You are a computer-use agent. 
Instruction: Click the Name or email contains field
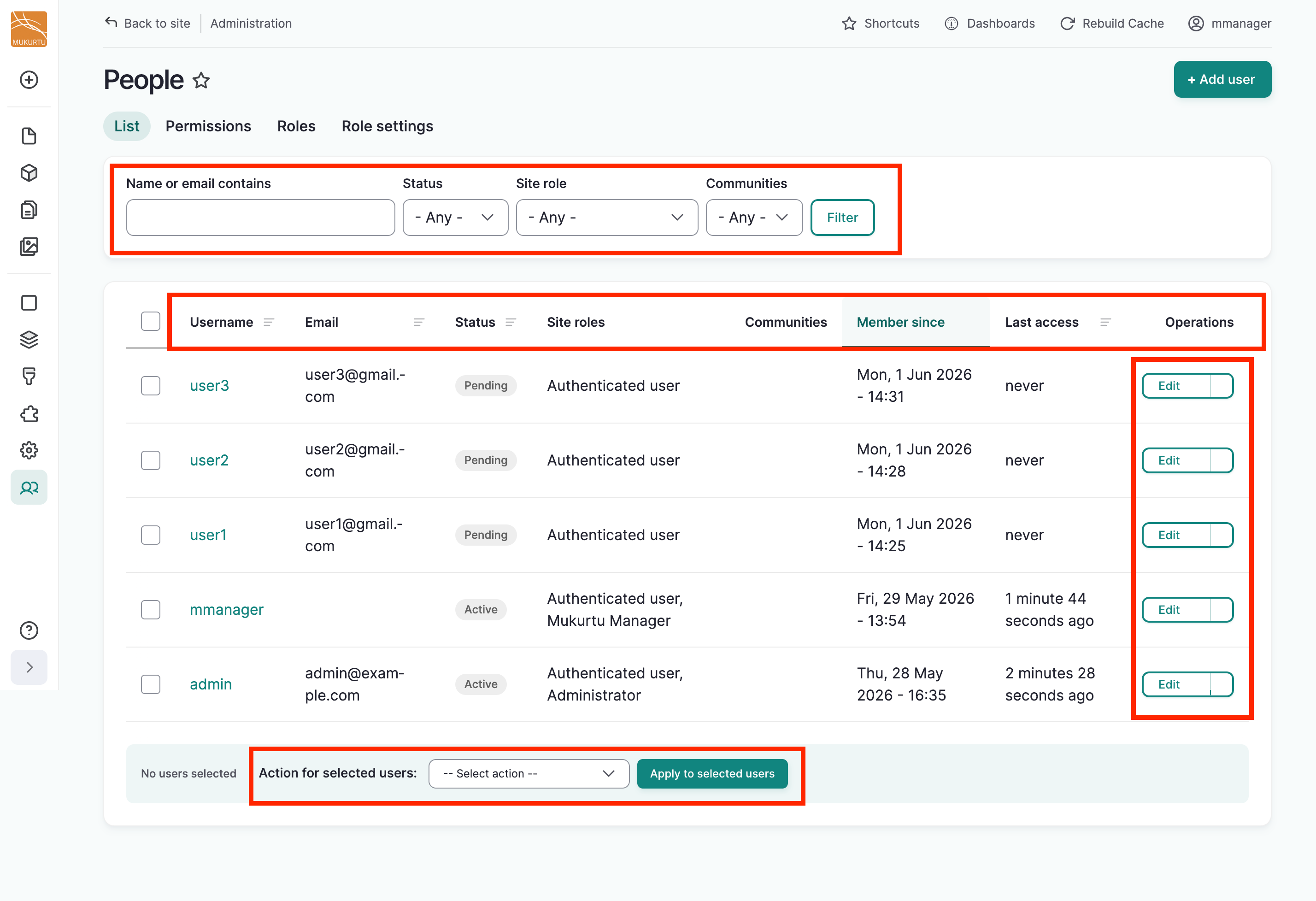[260, 218]
